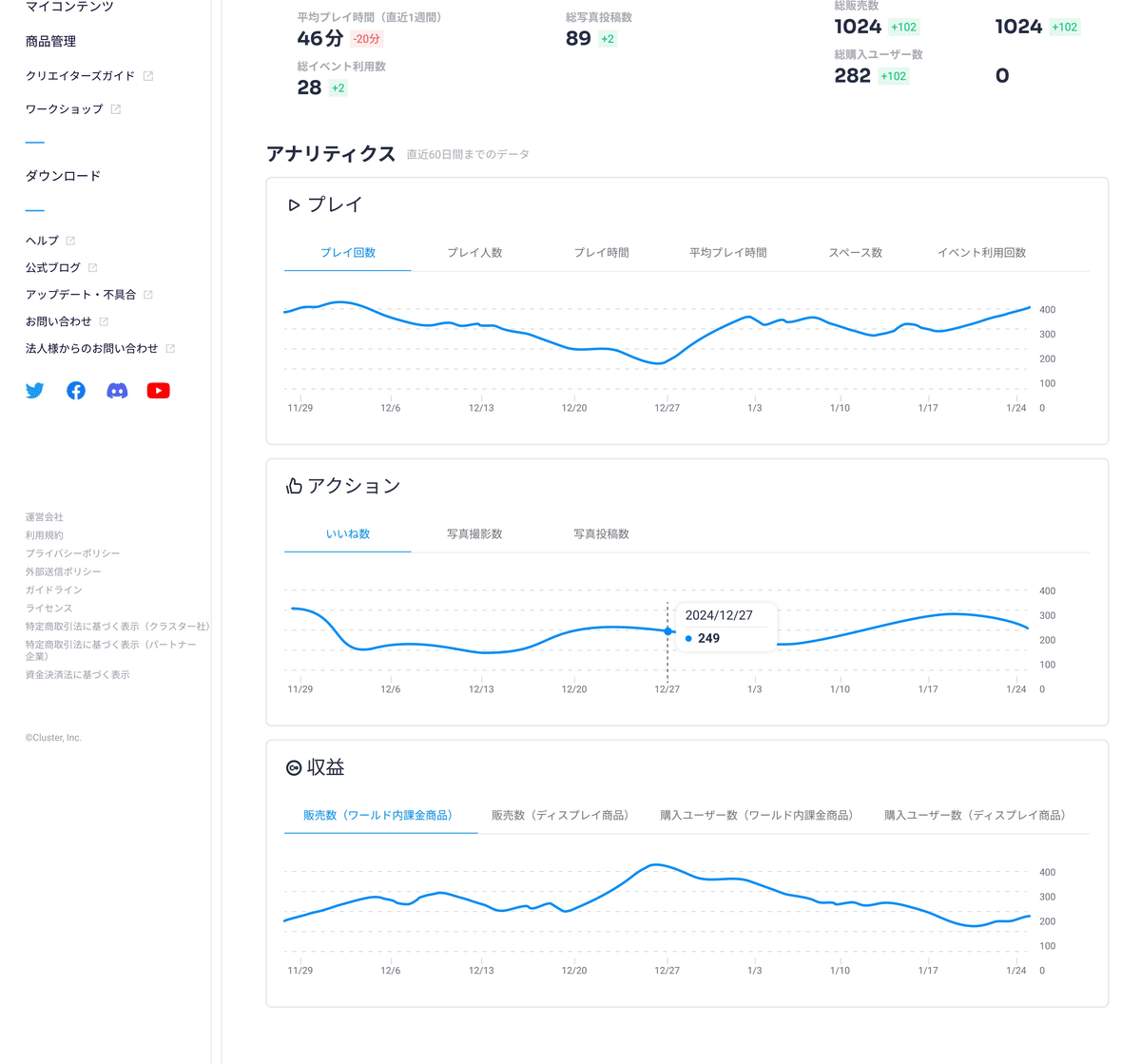The image size is (1141, 1064).
Task: Open the YouTube social icon
Action: 159,391
